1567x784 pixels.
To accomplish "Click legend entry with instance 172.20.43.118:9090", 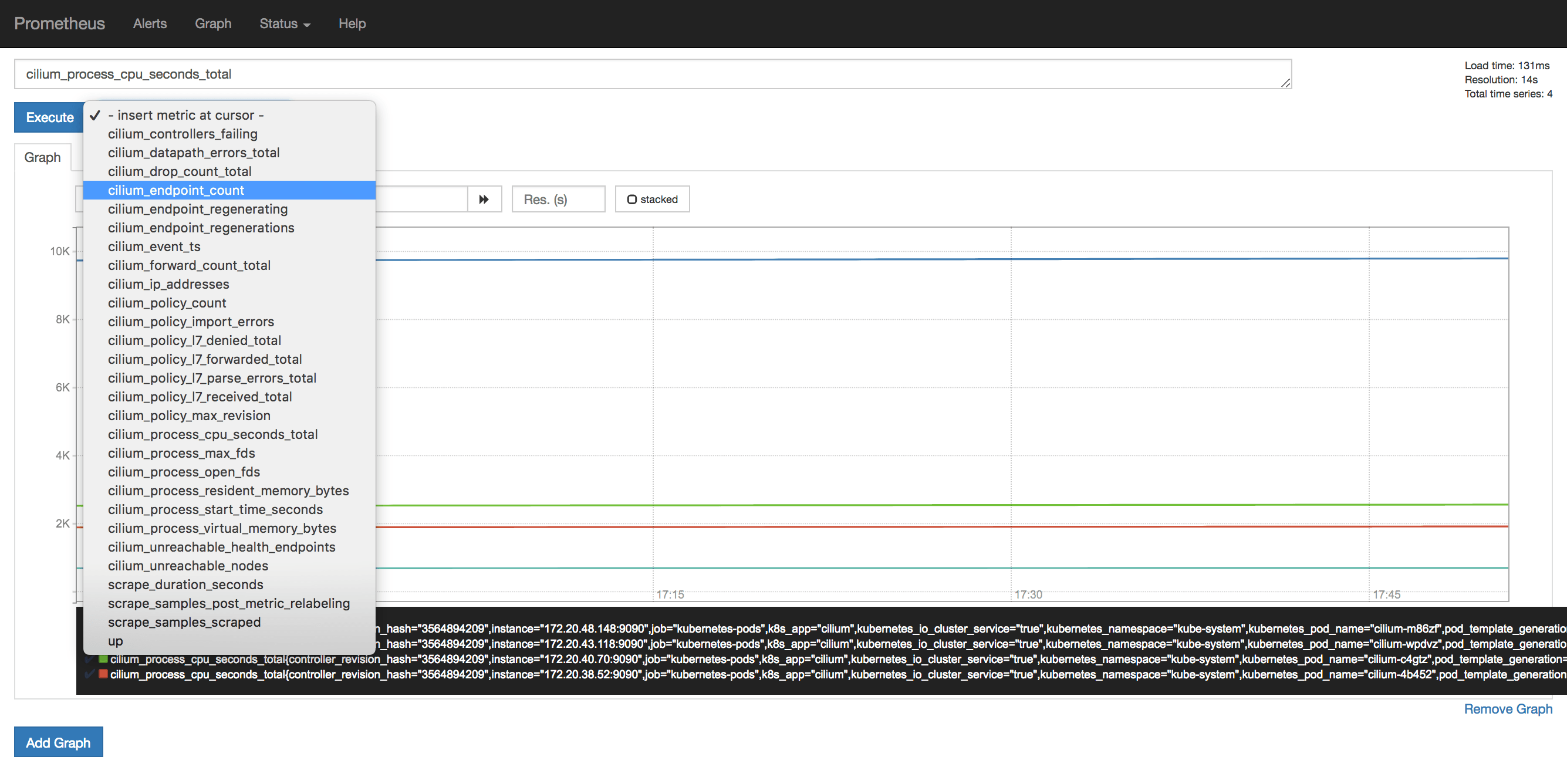I will [971, 644].
